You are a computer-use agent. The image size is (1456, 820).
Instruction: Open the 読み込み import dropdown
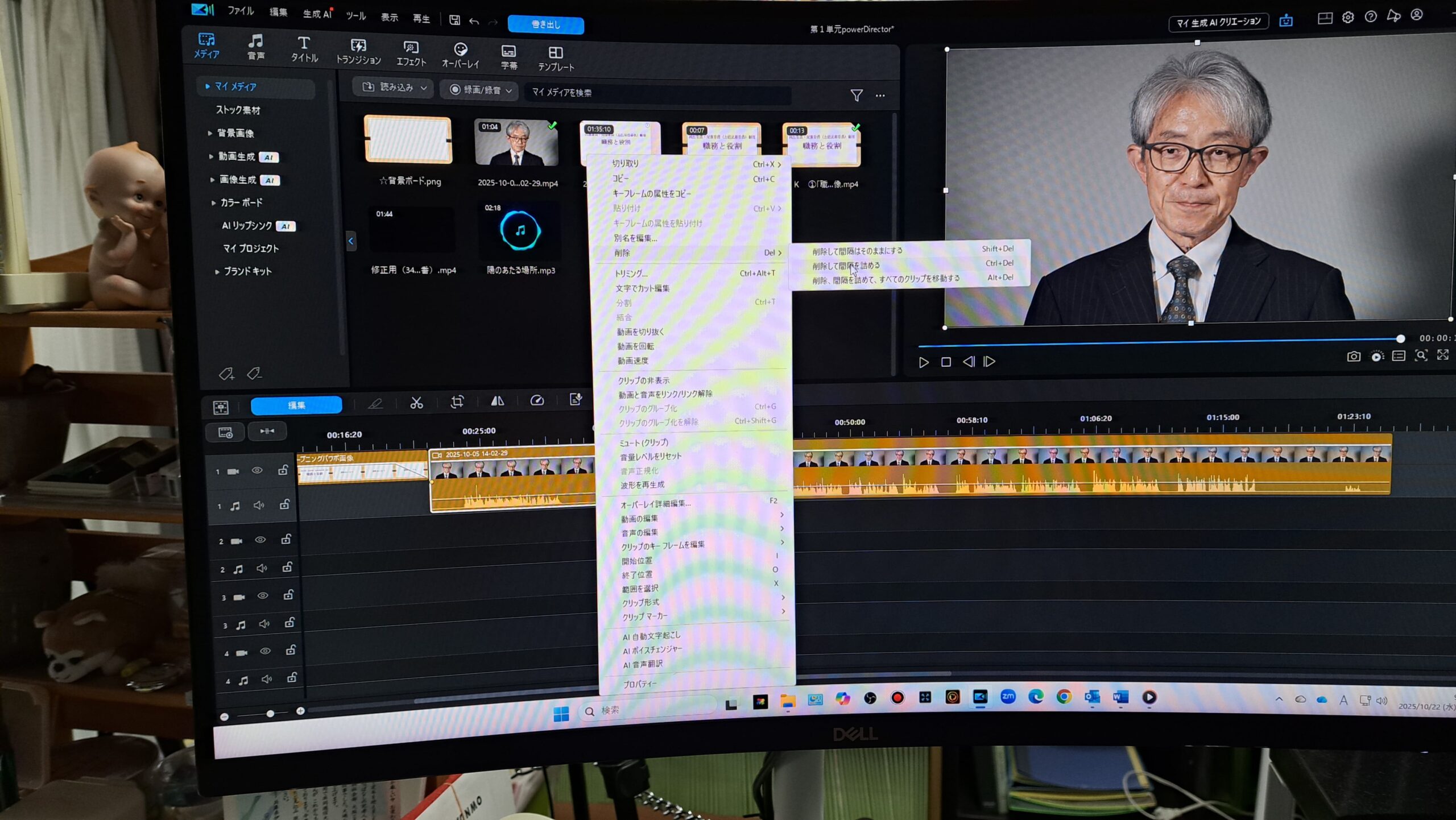point(395,88)
